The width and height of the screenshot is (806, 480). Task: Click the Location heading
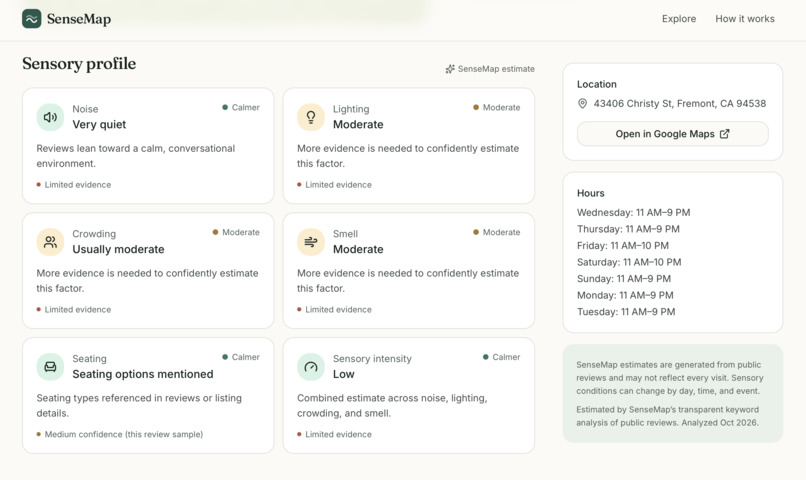click(597, 84)
